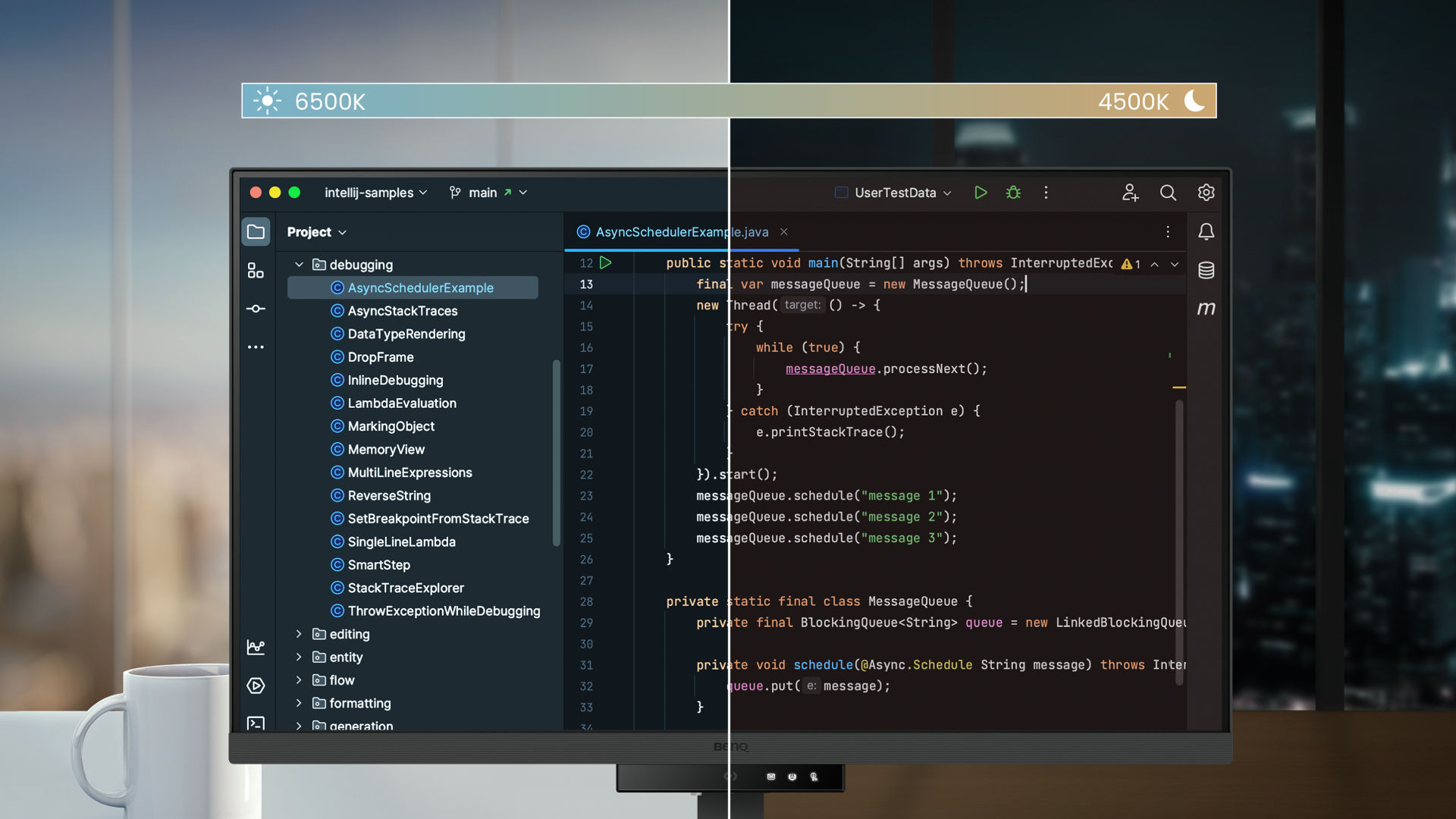
Task: Open the Commit tool window icon
Action: point(256,309)
